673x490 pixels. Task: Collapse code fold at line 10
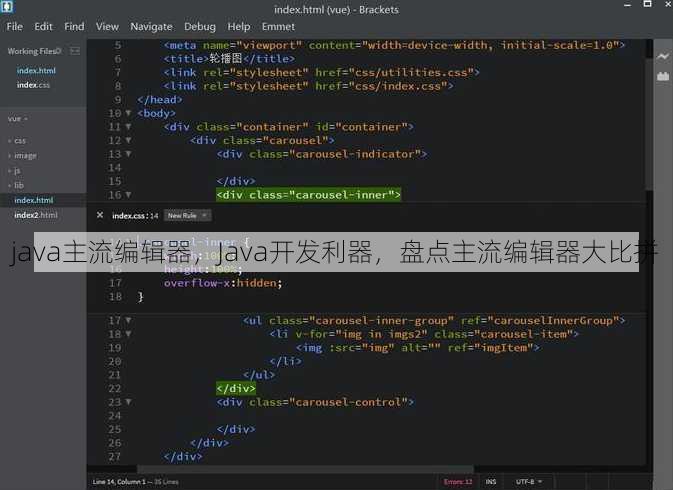click(128, 113)
